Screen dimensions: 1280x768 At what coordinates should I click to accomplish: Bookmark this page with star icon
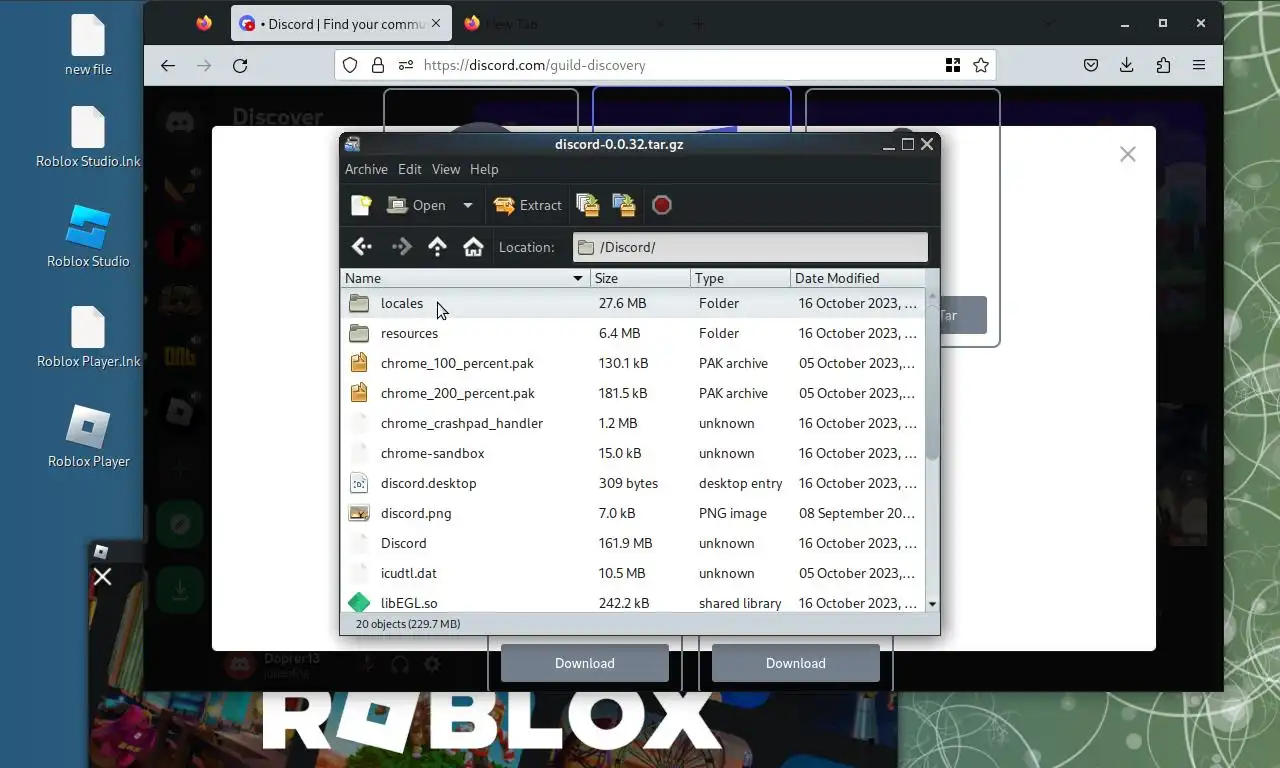[981, 65]
